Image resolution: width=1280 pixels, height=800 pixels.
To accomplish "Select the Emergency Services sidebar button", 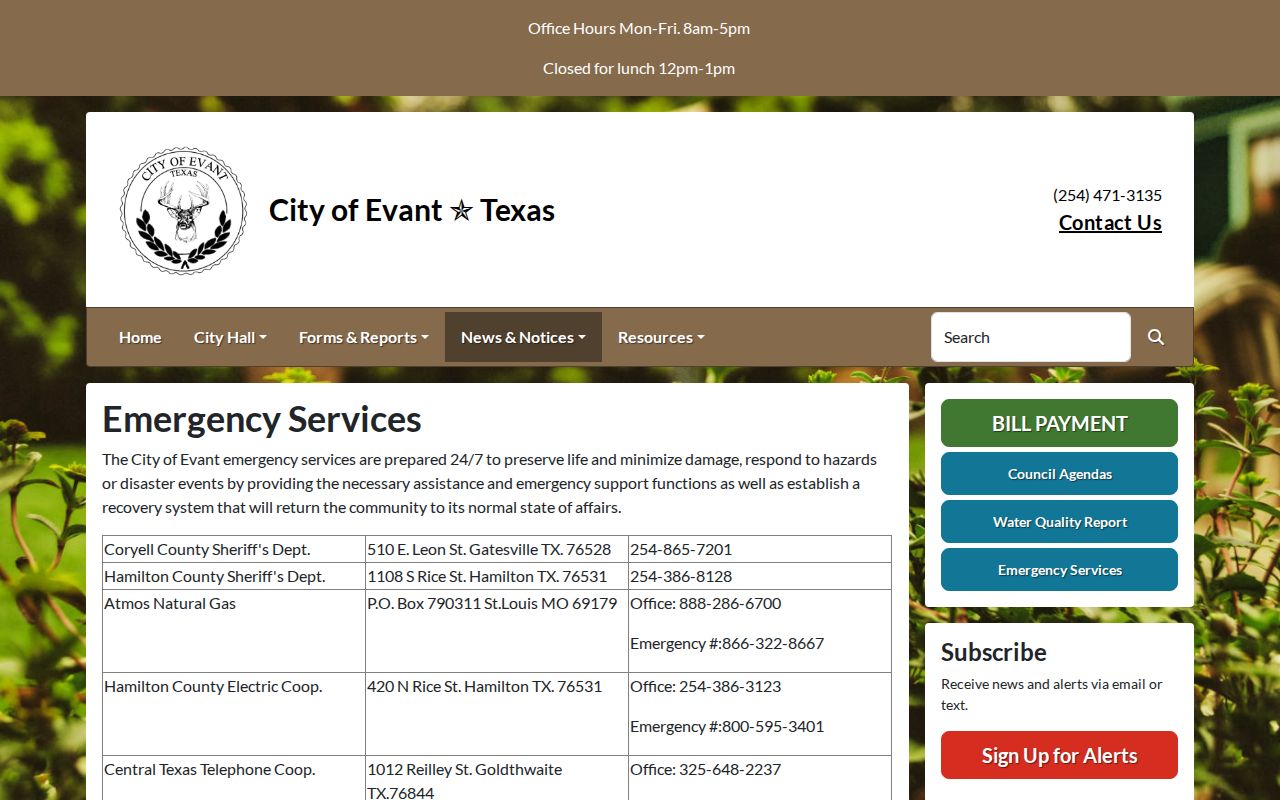I will (x=1059, y=570).
